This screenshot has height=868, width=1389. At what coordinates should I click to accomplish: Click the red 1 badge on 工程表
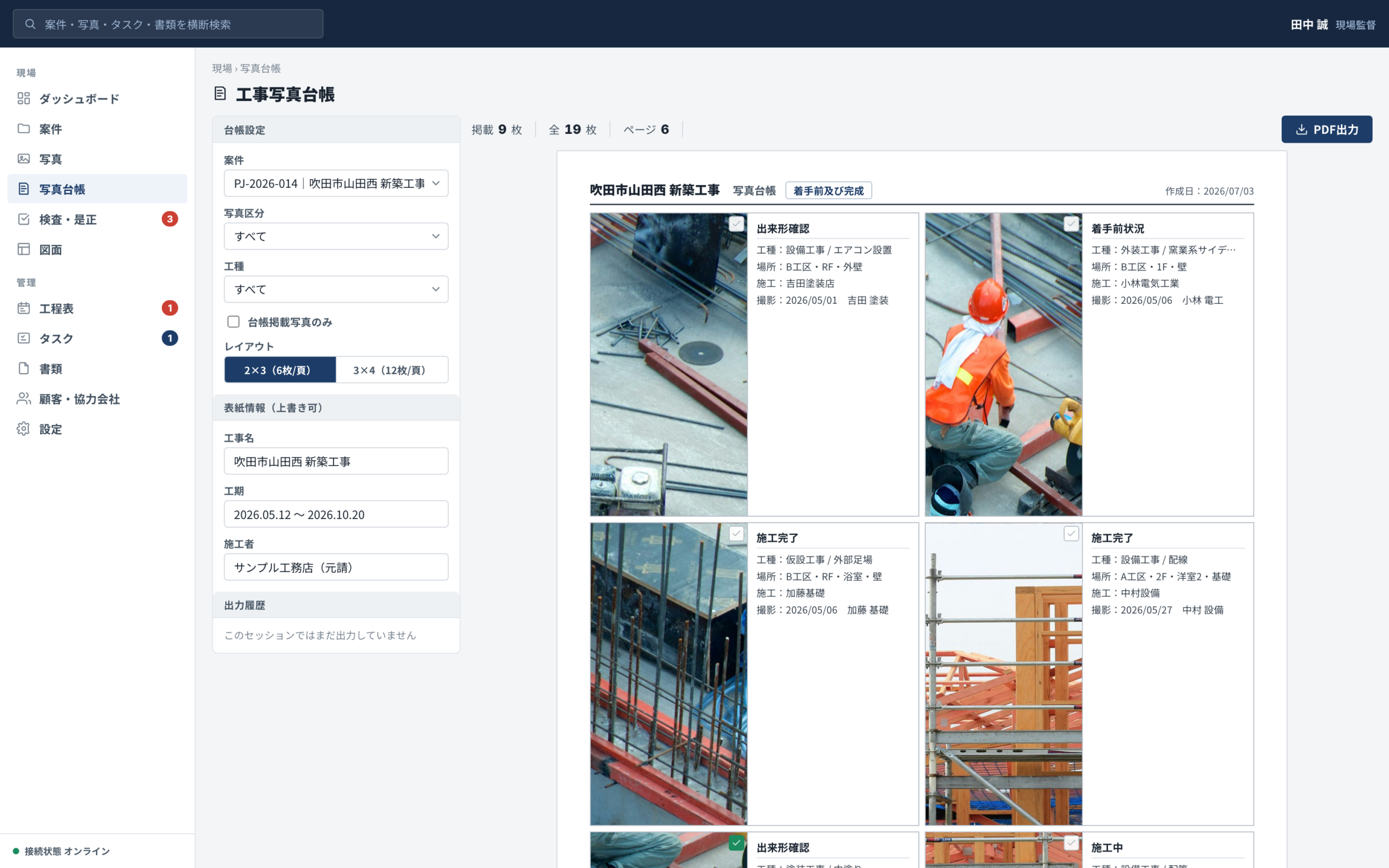pyautogui.click(x=170, y=308)
